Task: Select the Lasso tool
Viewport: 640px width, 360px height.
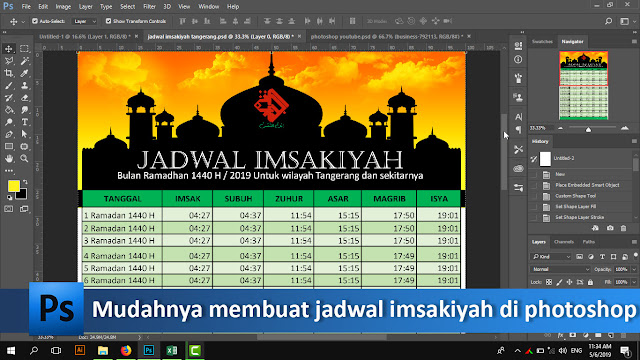Action: click(x=9, y=61)
